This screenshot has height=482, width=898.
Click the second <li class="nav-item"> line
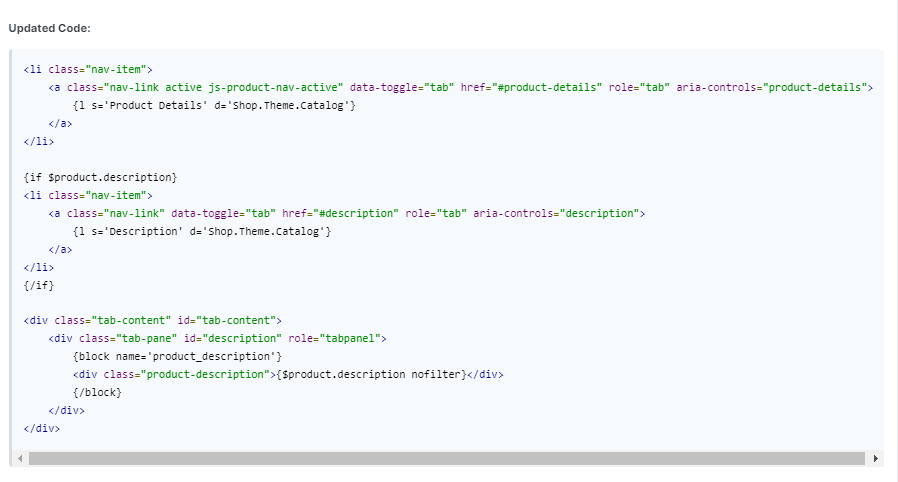[88, 195]
